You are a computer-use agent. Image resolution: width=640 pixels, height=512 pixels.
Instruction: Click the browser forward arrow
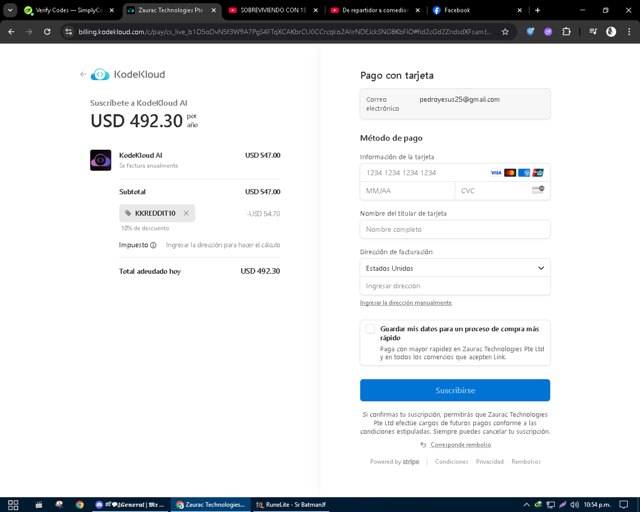point(29,31)
